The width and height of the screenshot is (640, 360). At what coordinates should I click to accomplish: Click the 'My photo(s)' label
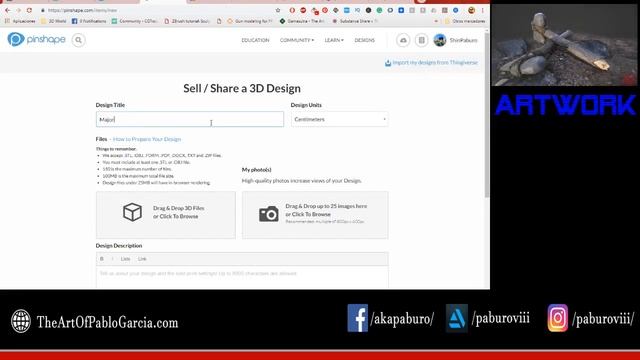tap(256, 169)
